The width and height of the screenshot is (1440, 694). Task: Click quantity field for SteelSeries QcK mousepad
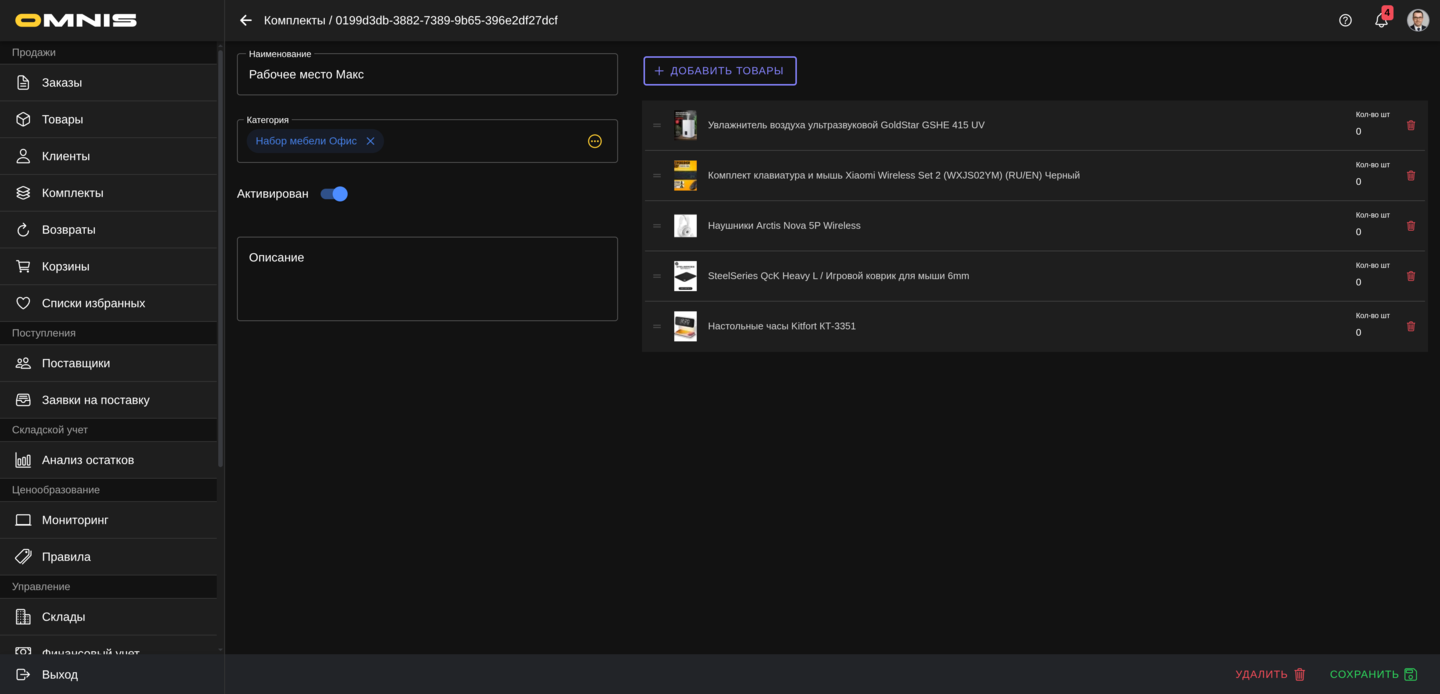(x=1370, y=282)
